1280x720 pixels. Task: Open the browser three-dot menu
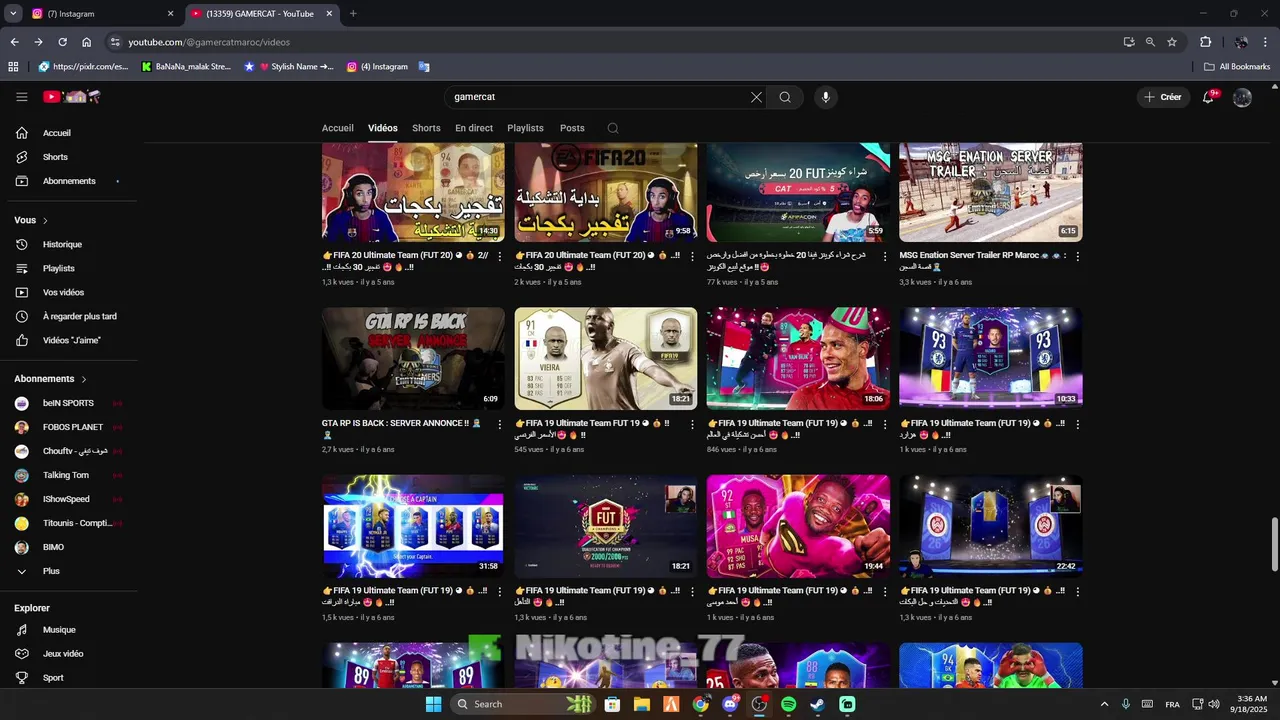click(x=1266, y=42)
